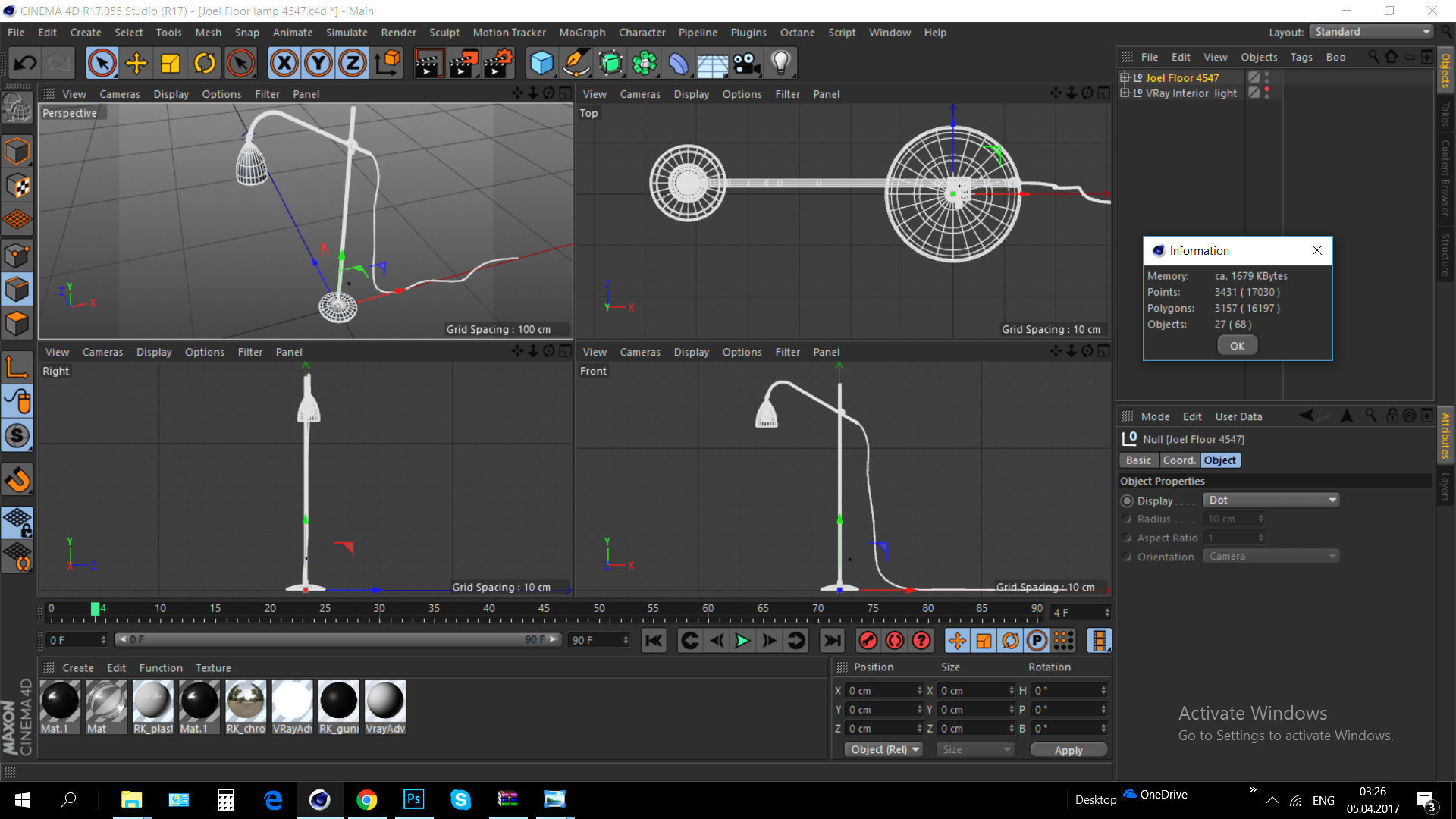Toggle Position keyframe recording
The height and width of the screenshot is (819, 1456).
(958, 641)
